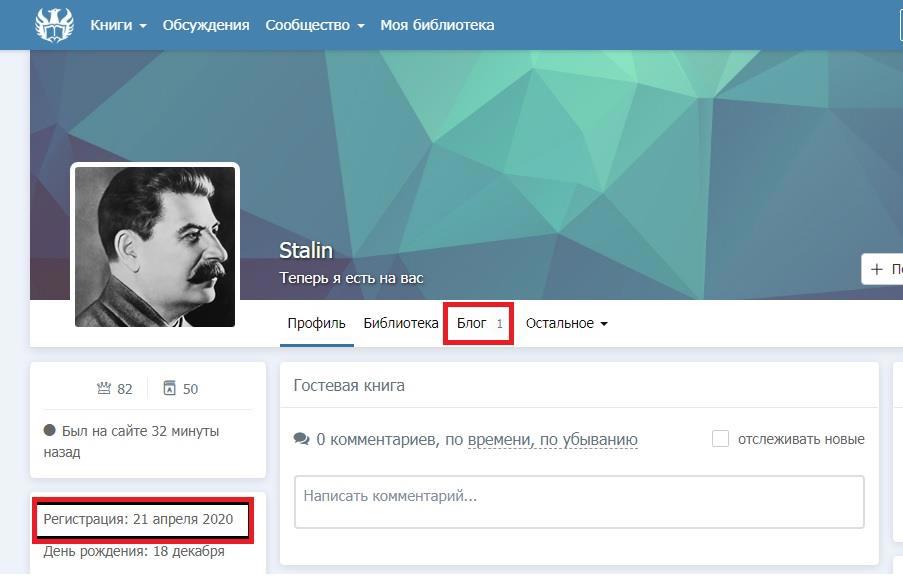903x583 pixels.
Task: Click the eagle site logo
Action: 54,25
